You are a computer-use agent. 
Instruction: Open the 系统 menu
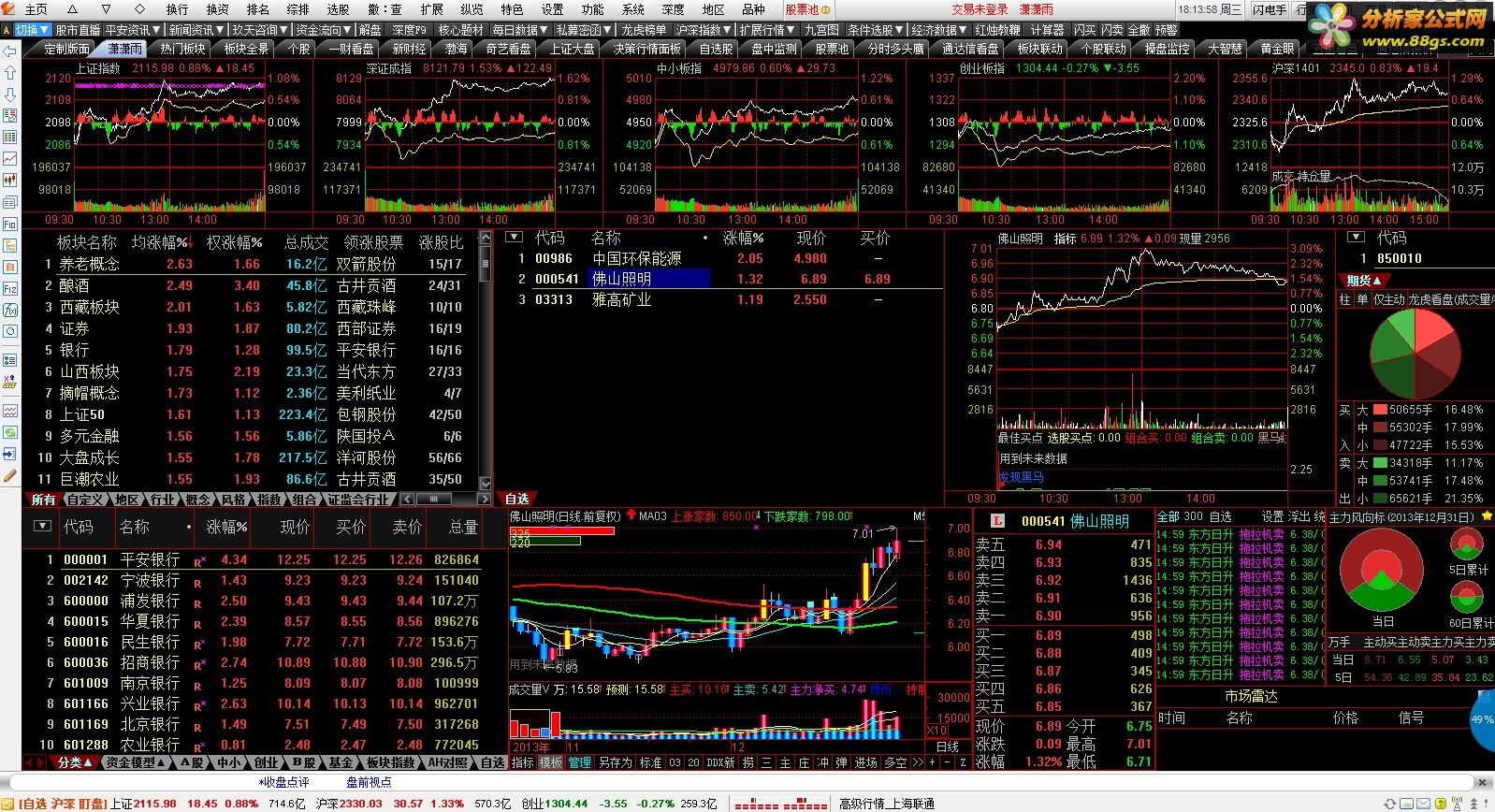[x=633, y=9]
